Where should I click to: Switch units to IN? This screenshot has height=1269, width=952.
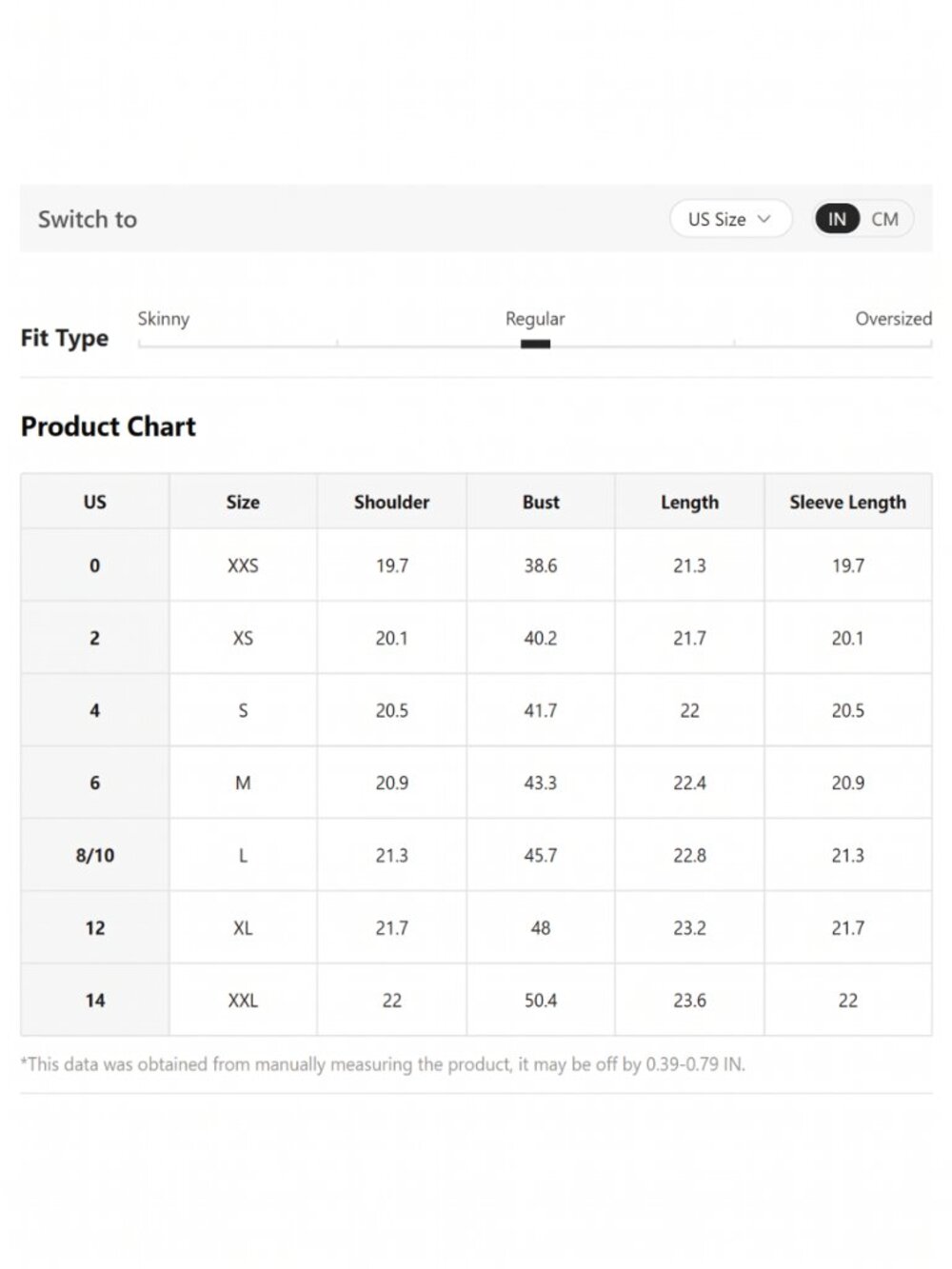tap(837, 219)
